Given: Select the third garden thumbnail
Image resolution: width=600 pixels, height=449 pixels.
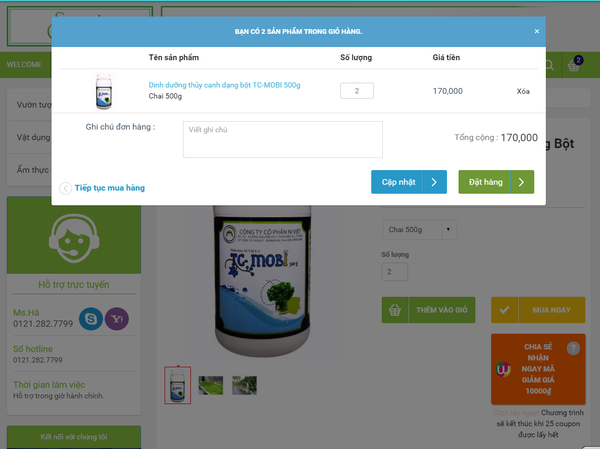Looking at the screenshot, I should [x=245, y=385].
